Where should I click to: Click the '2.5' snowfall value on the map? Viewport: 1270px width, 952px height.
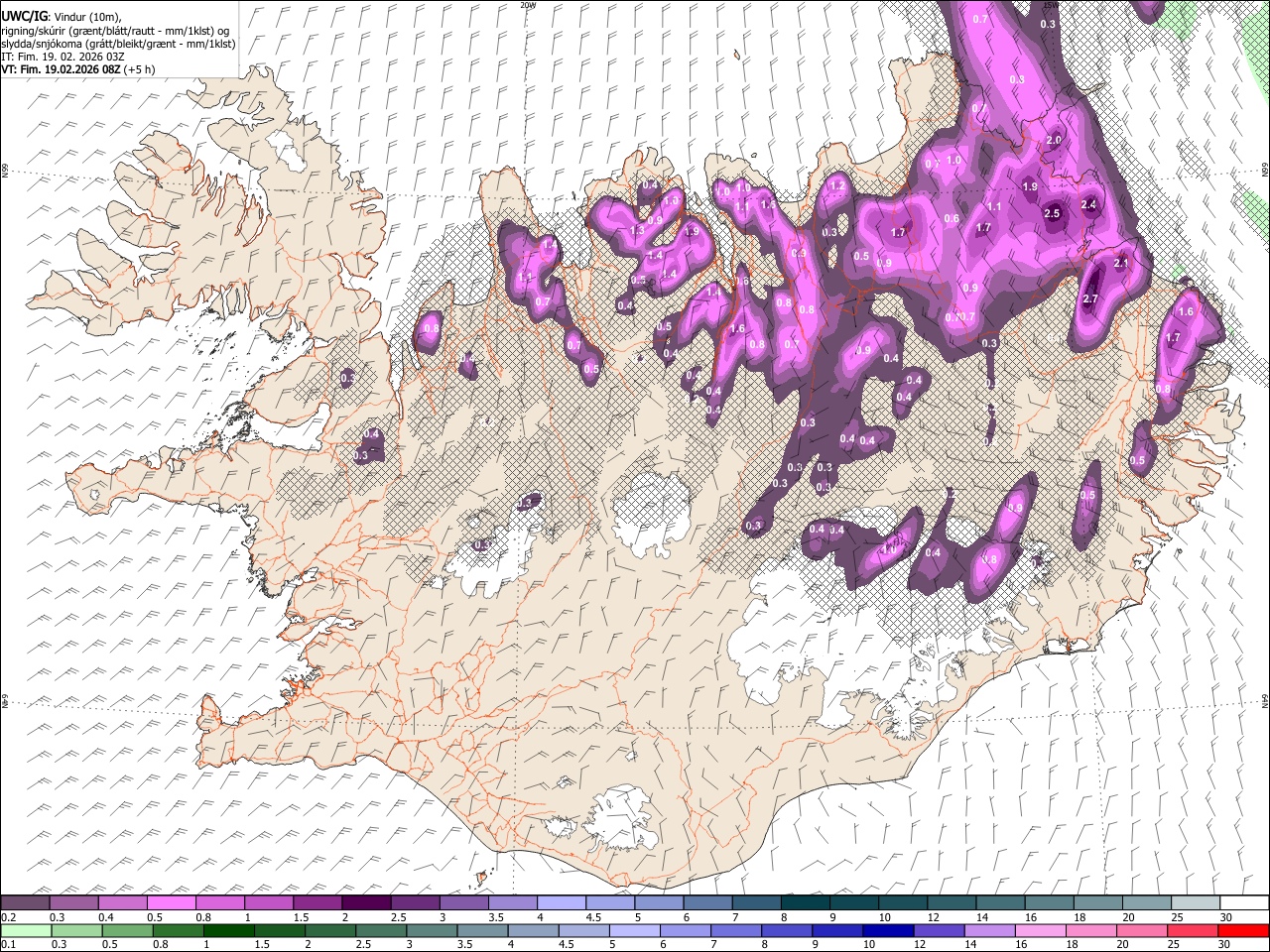[1053, 213]
